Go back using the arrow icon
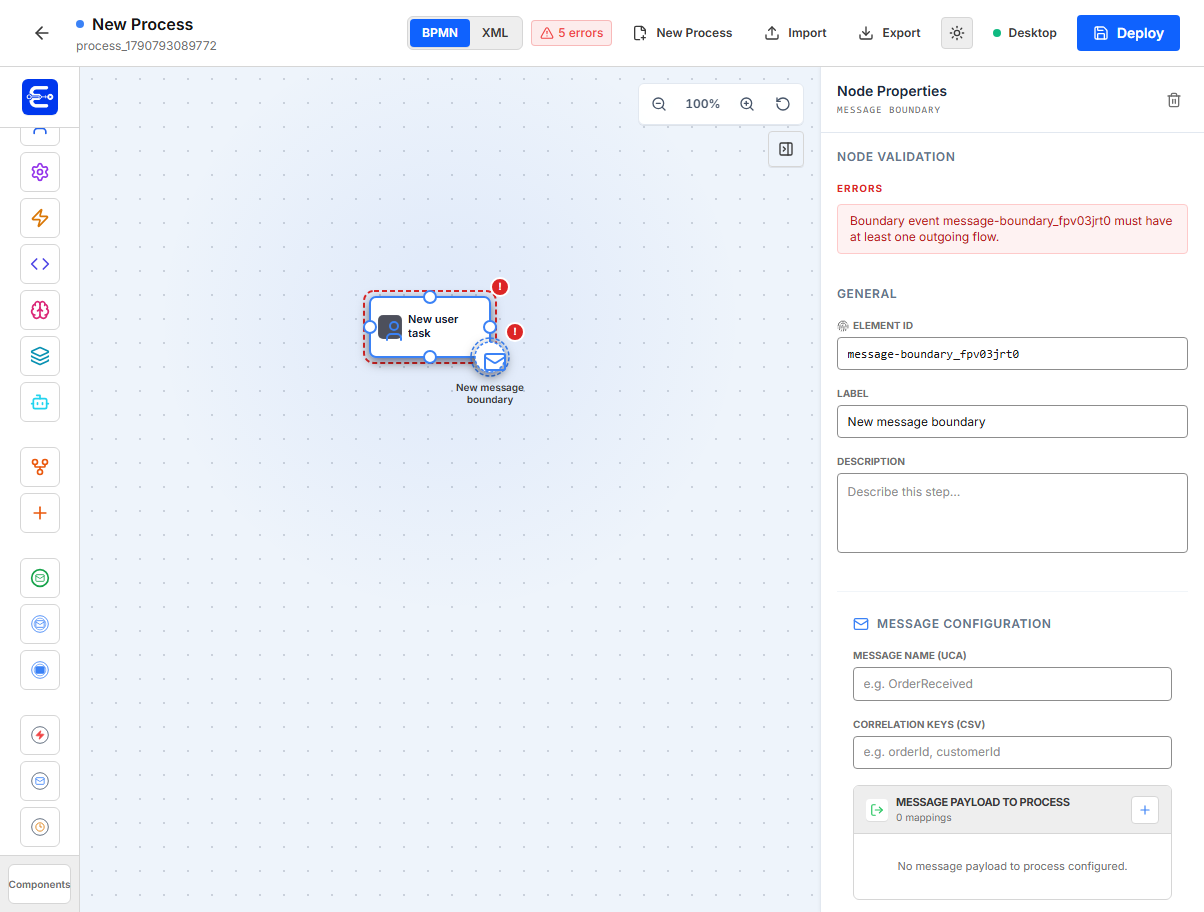The height and width of the screenshot is (912, 1204). coord(42,33)
